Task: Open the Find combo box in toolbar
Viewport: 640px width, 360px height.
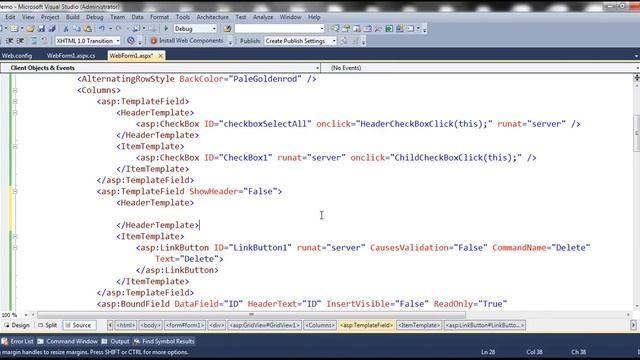Action: click(x=322, y=29)
